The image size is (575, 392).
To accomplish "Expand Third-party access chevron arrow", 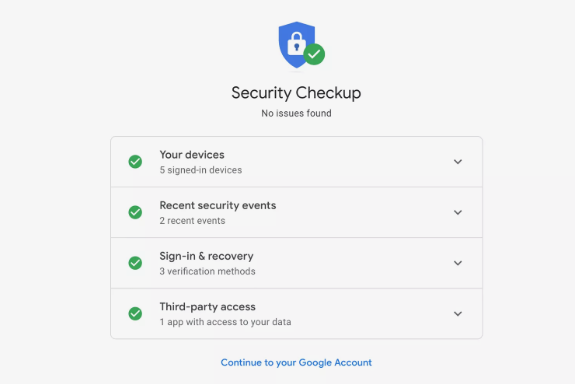I will click(x=458, y=314).
